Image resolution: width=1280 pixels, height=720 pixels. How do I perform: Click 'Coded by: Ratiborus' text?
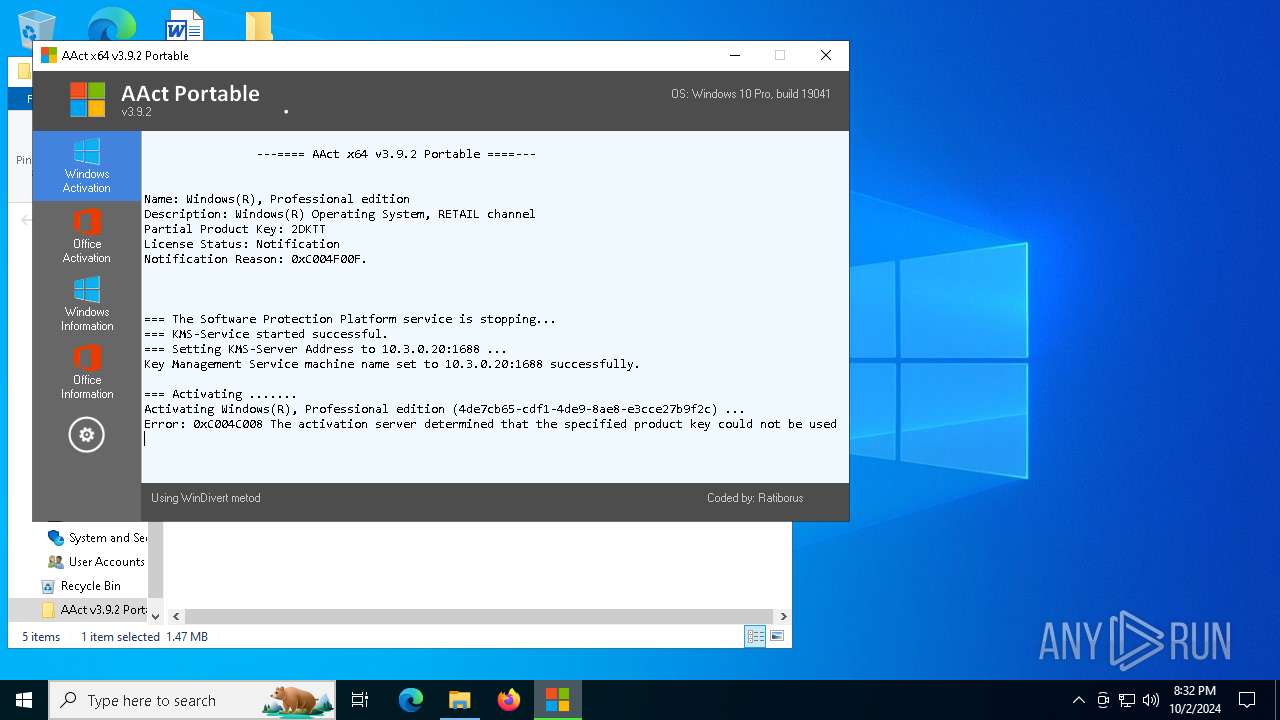pos(755,498)
